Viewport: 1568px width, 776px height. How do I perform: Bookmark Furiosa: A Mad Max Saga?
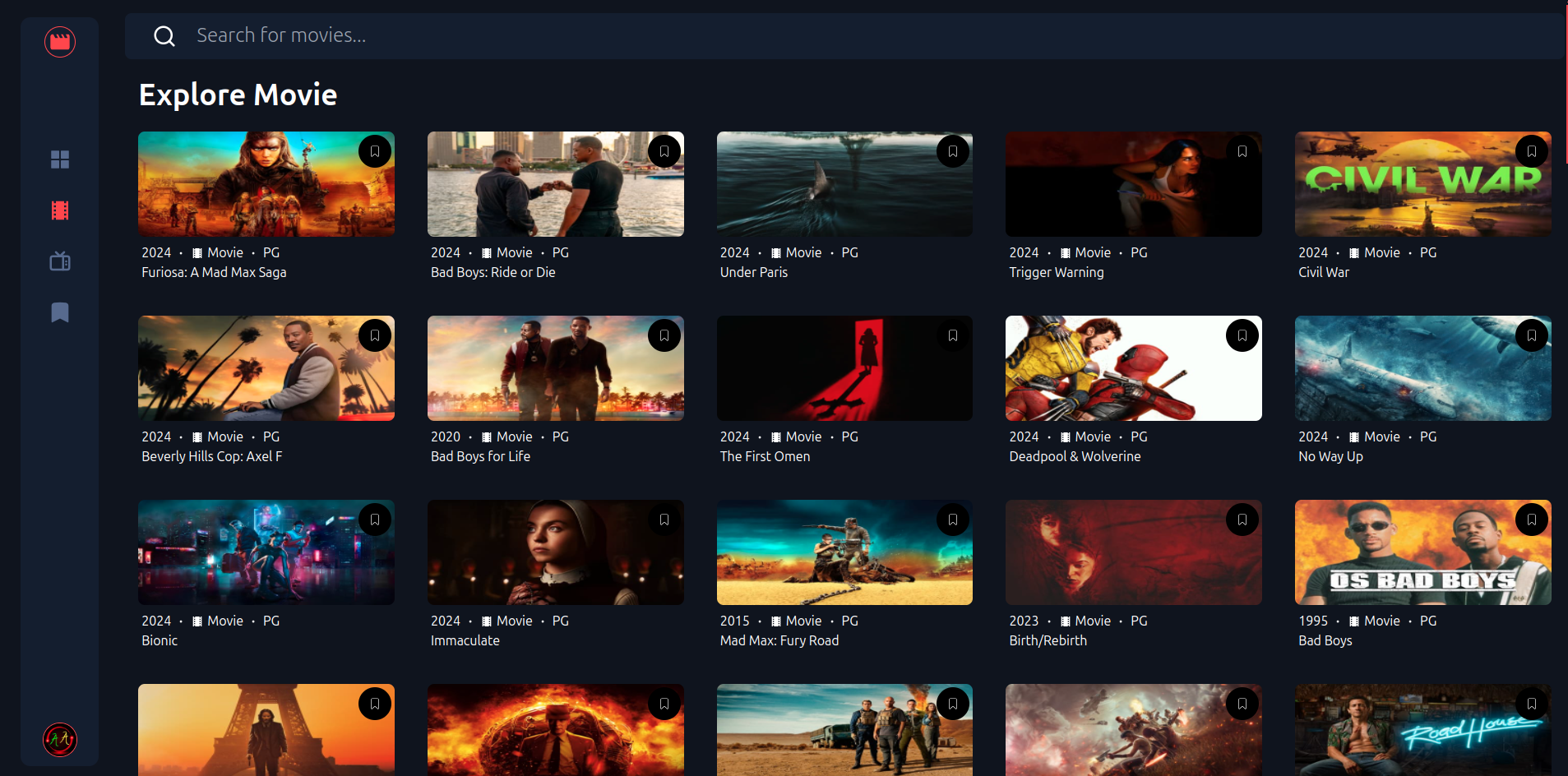pyautogui.click(x=375, y=151)
